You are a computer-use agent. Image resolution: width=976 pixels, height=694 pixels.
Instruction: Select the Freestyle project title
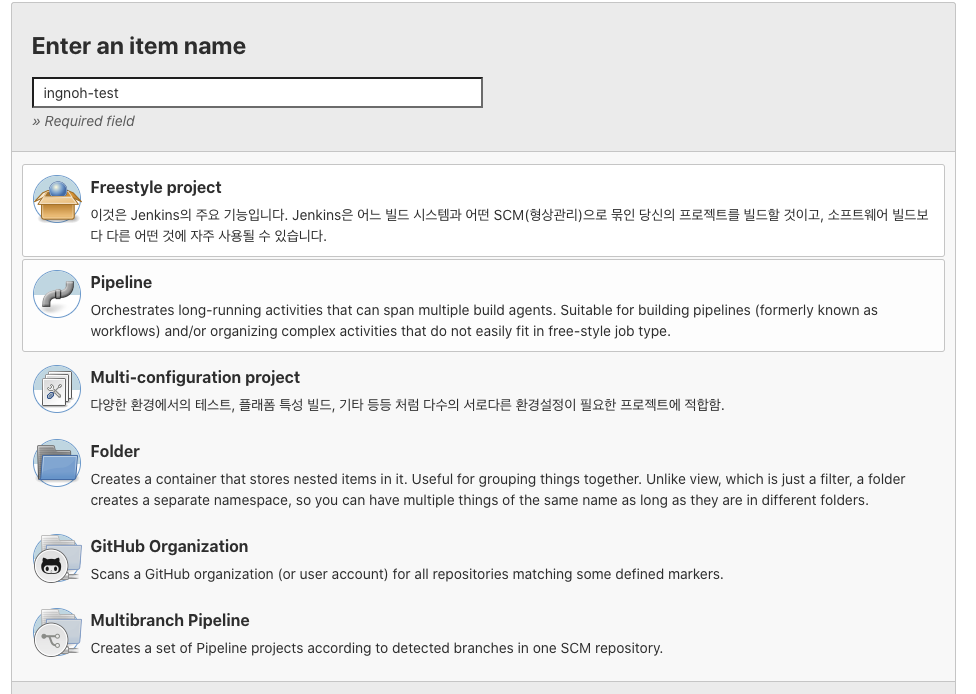(156, 187)
